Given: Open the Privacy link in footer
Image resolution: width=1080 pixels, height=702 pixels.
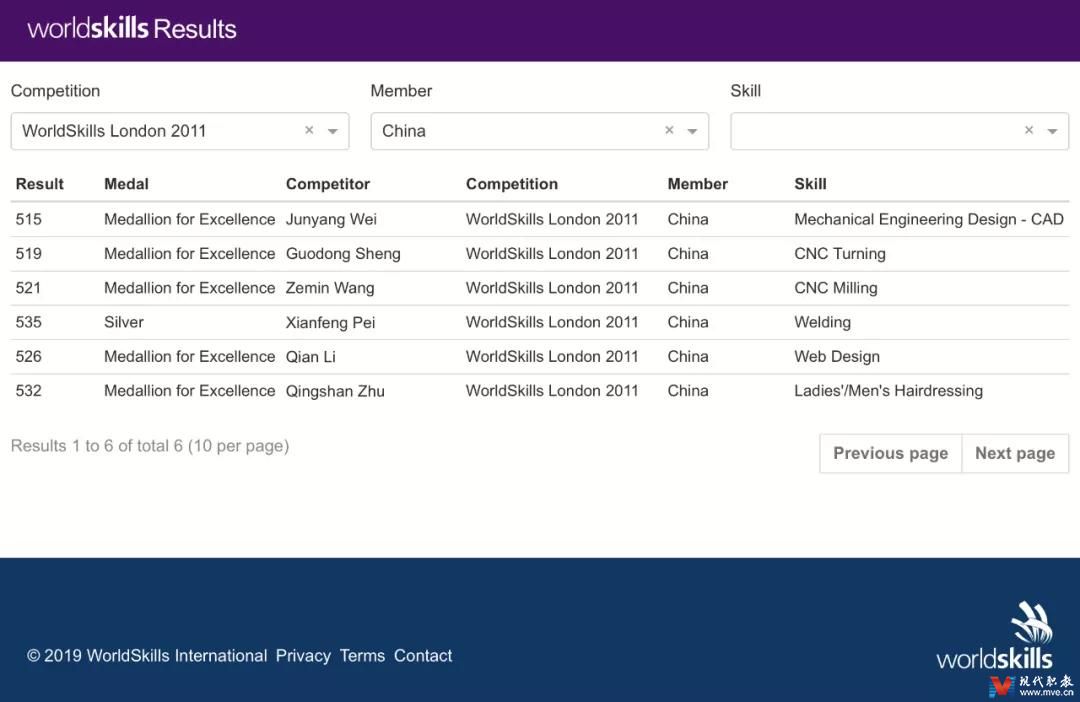Looking at the screenshot, I should (x=303, y=656).
